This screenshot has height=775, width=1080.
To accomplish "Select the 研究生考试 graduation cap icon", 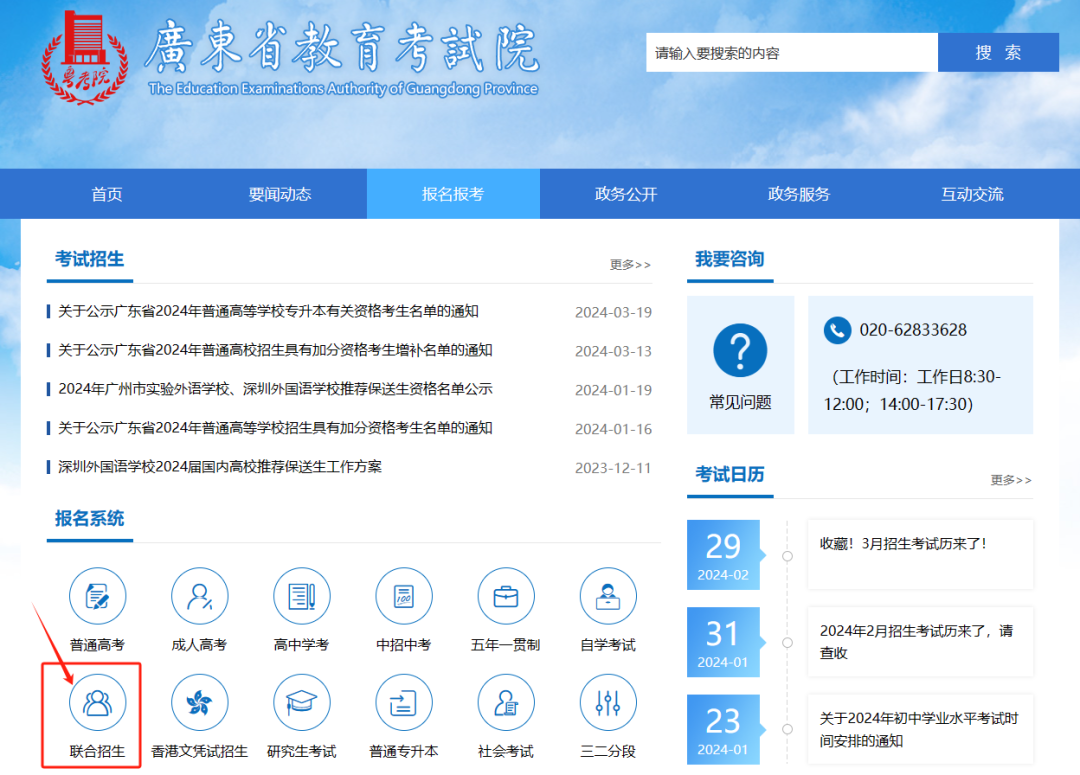I will tap(301, 703).
